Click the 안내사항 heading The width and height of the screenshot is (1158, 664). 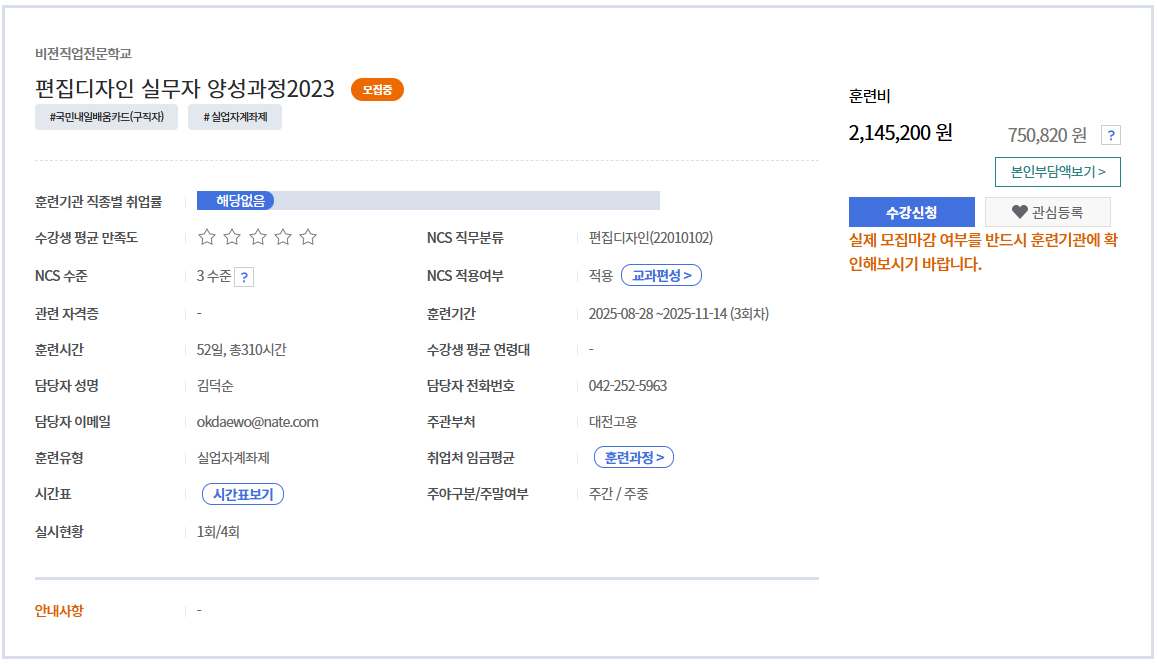(59, 611)
